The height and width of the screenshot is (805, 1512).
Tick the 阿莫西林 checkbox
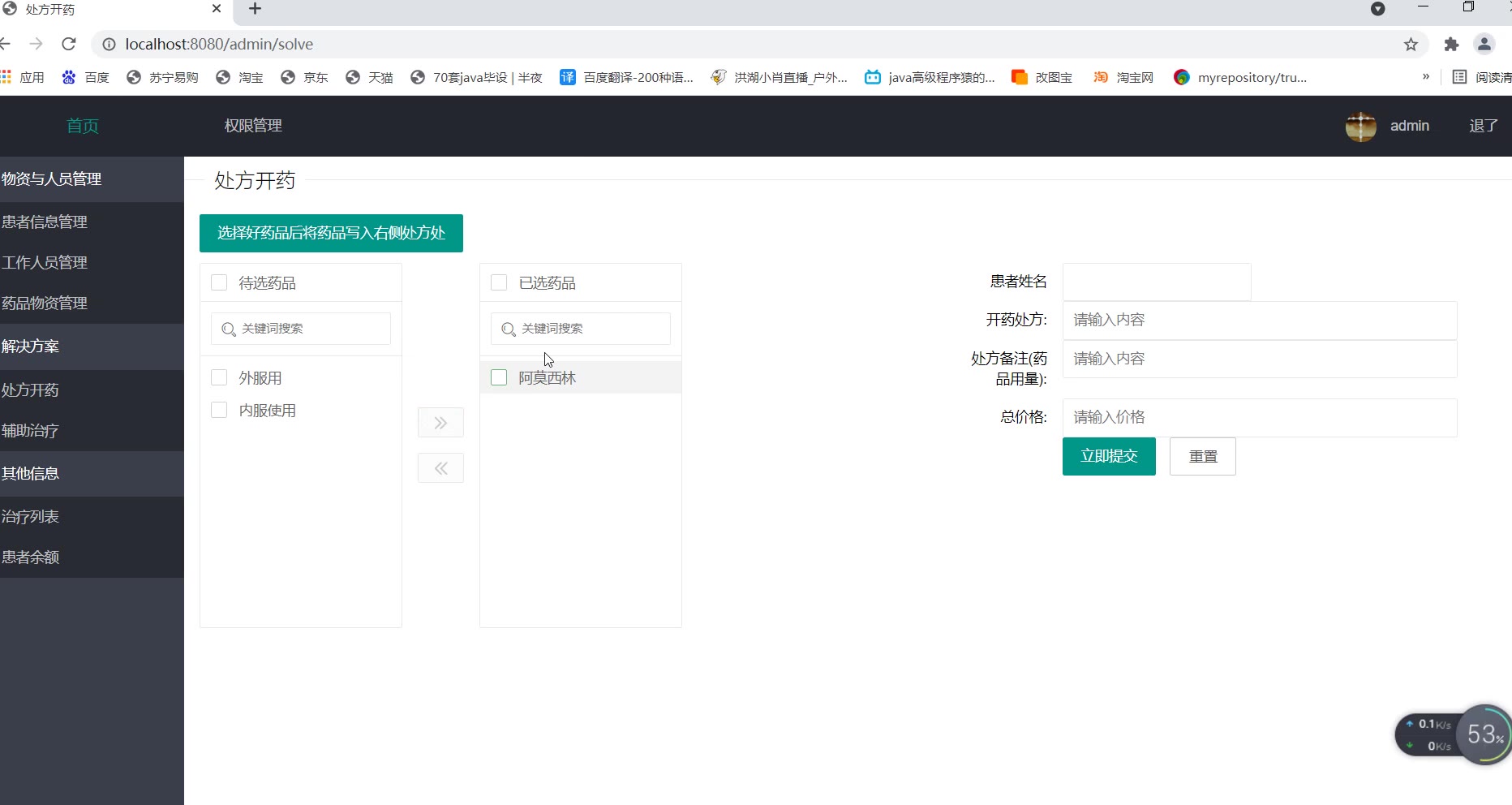point(499,377)
